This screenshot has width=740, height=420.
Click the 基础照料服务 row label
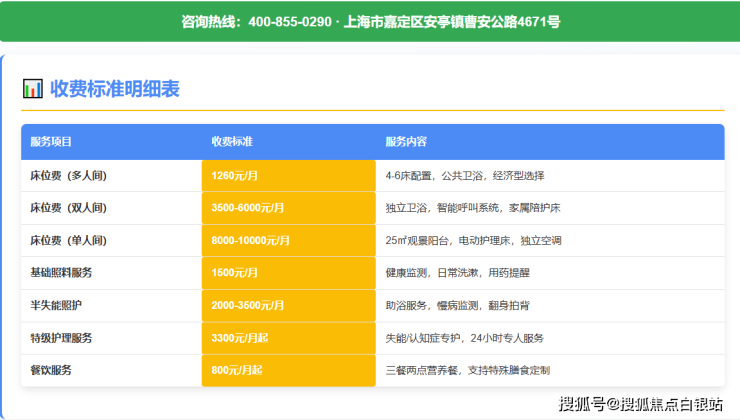[x=62, y=273]
